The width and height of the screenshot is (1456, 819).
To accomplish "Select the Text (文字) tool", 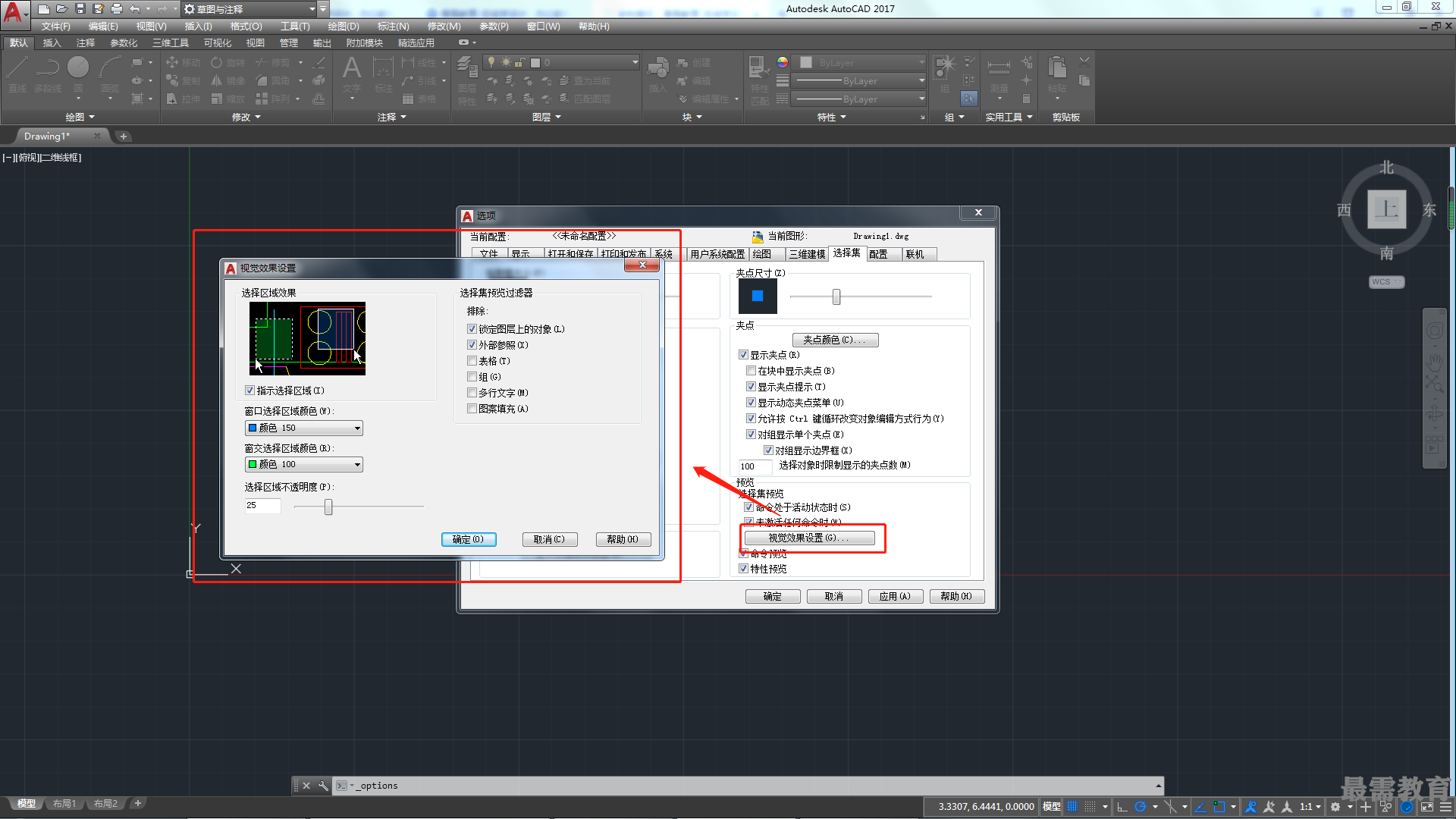I will [x=352, y=74].
